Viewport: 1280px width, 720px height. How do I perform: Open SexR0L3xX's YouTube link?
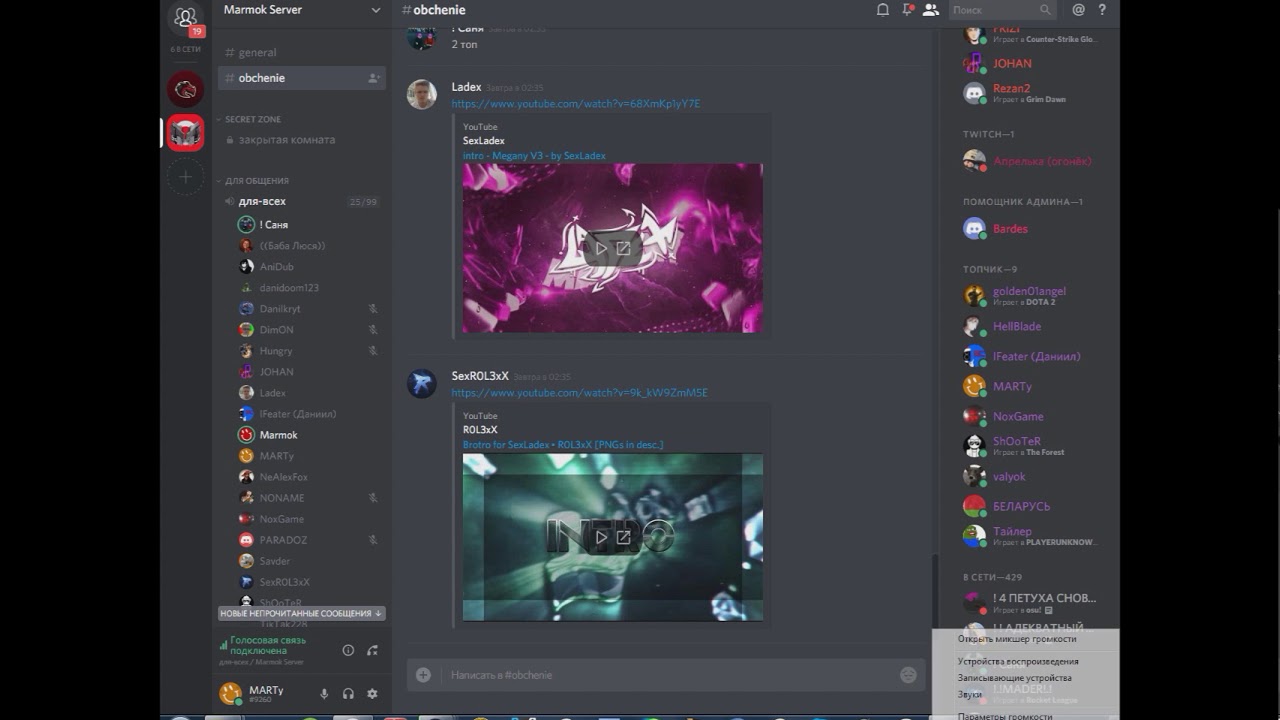pyautogui.click(x=580, y=393)
